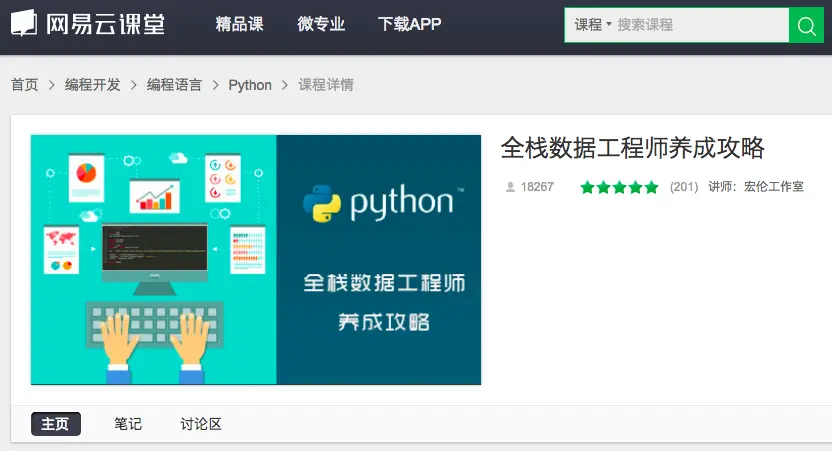Click the student count person icon

coord(510,187)
